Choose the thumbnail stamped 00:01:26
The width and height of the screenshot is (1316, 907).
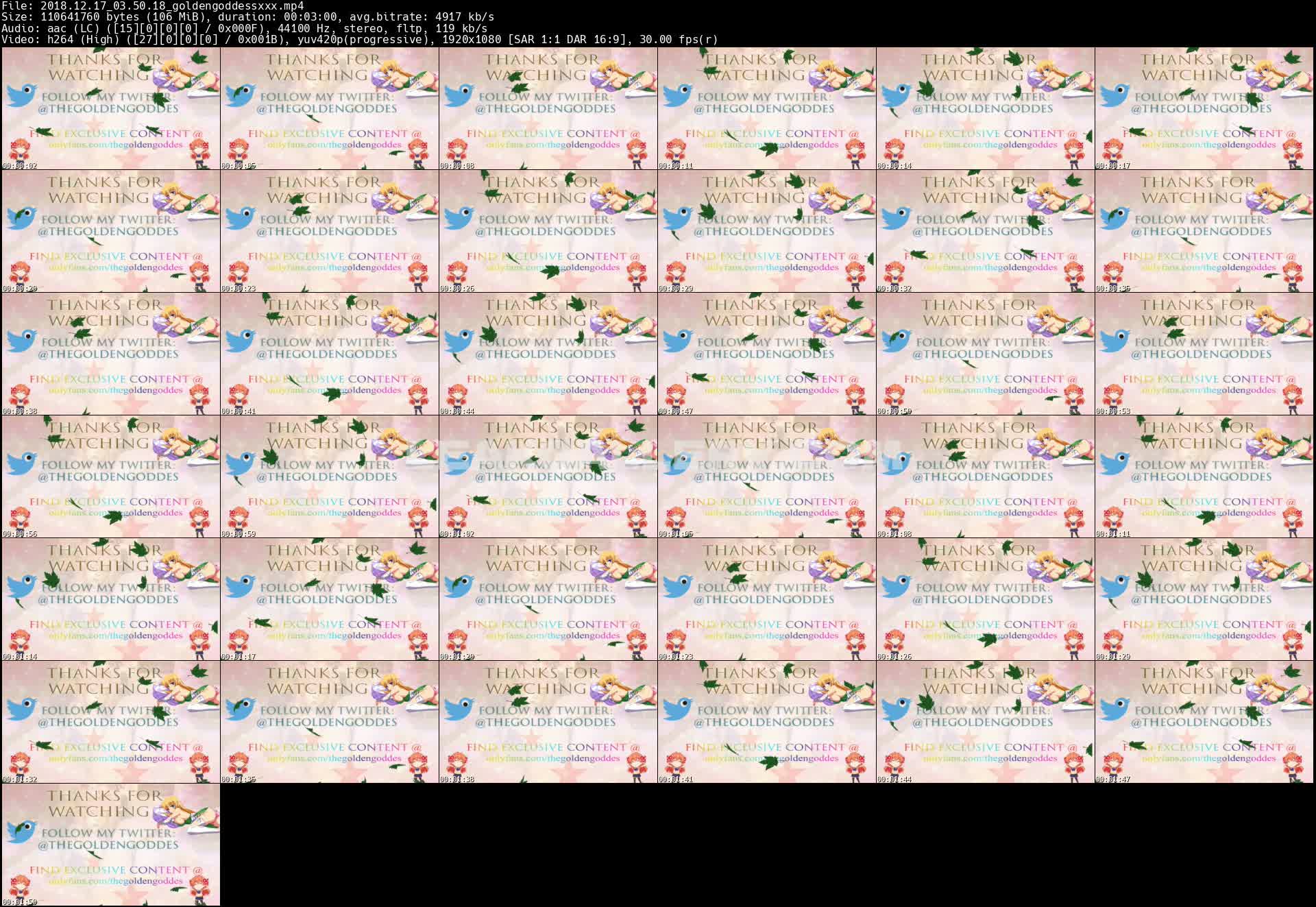coord(986,599)
